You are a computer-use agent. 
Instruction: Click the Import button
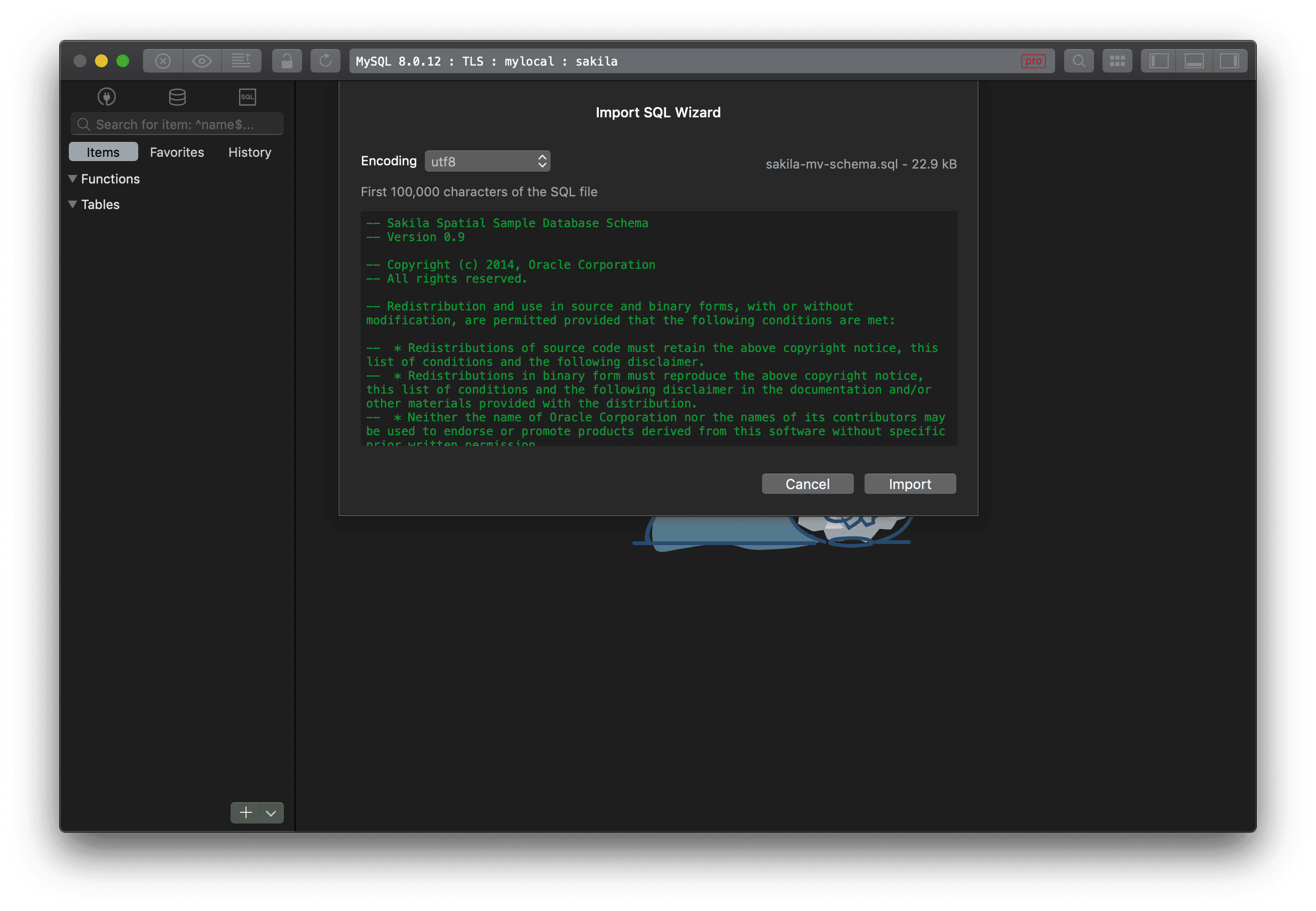click(x=910, y=483)
